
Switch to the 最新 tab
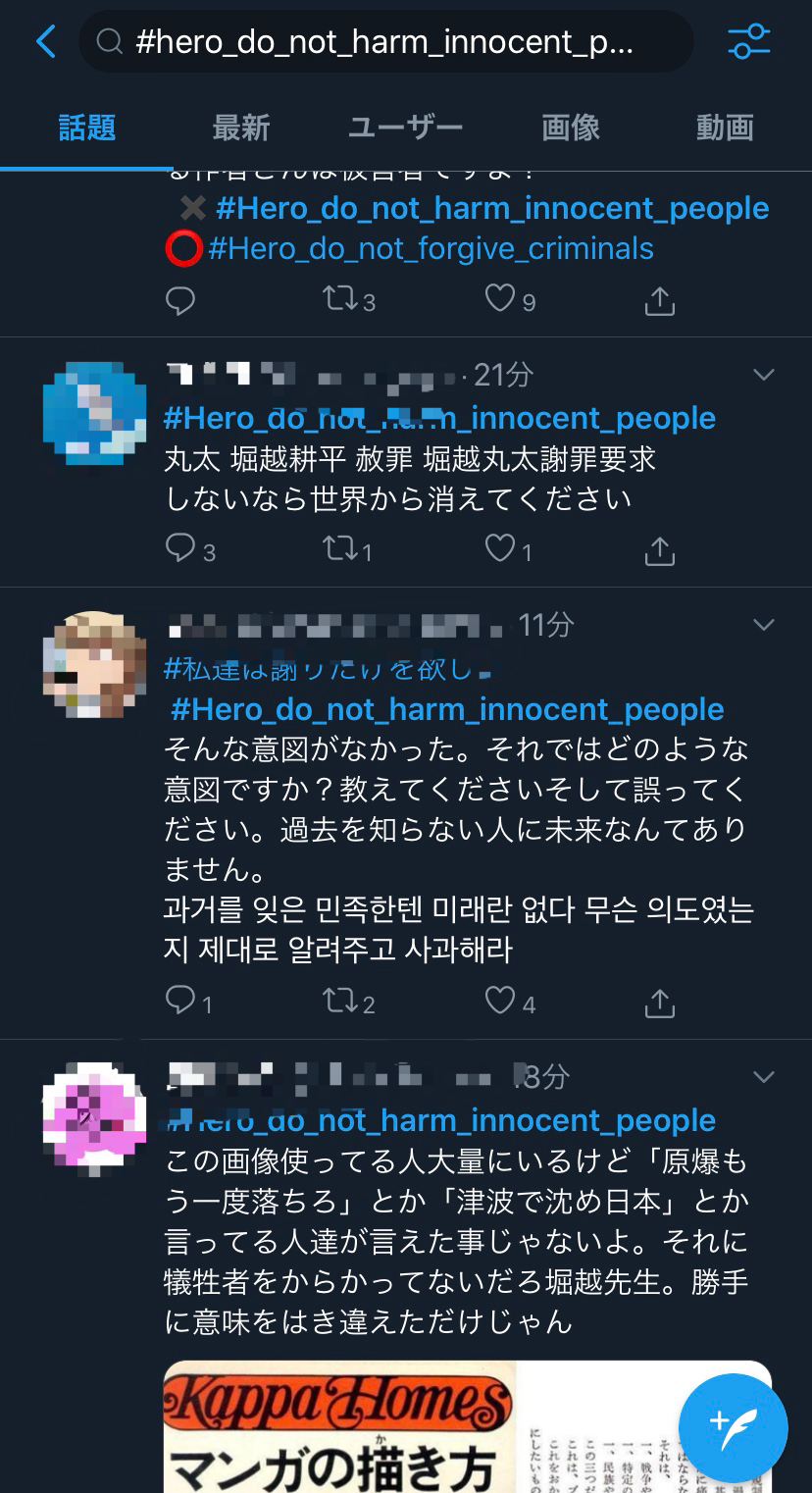[x=241, y=128]
